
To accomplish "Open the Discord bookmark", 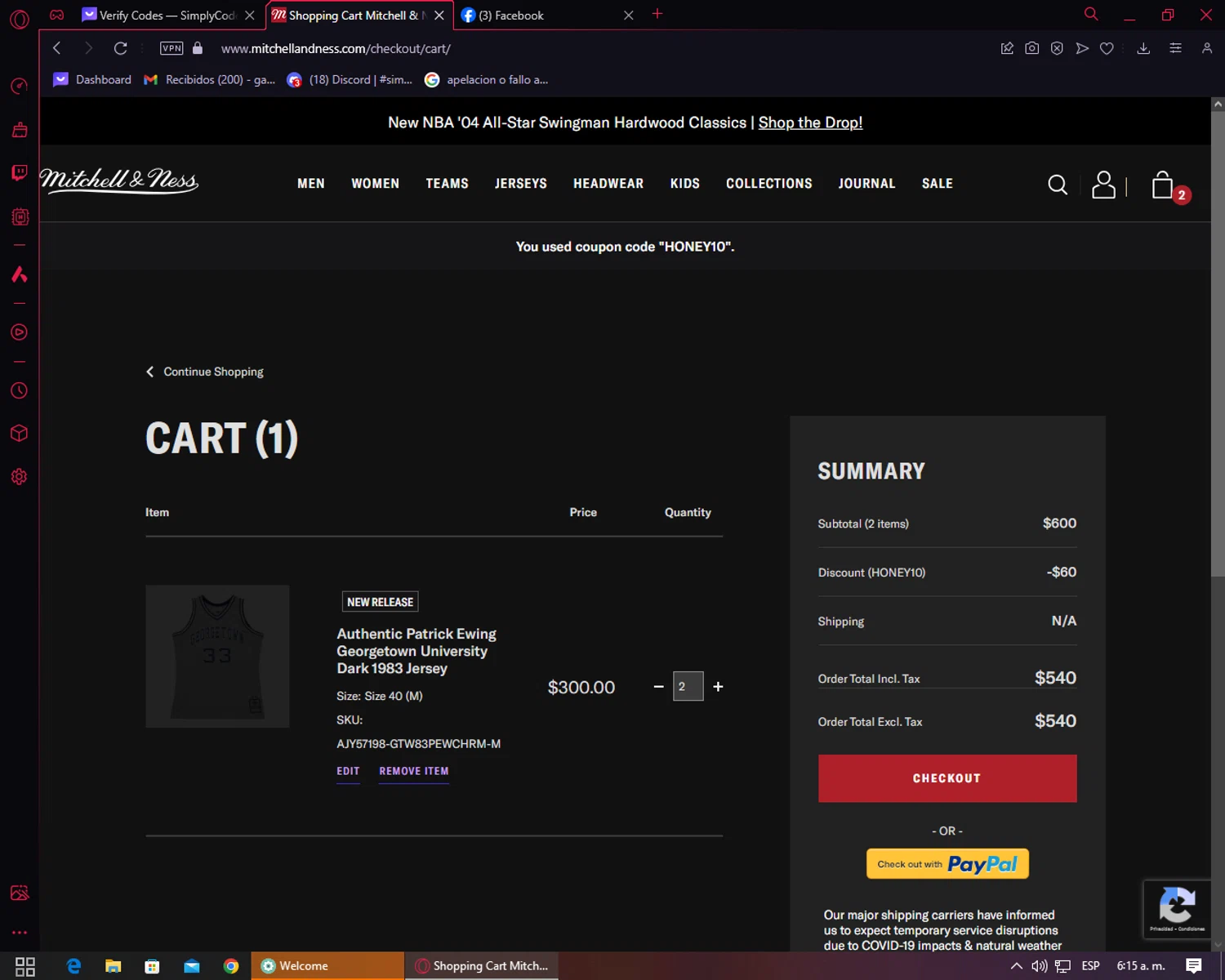I will pos(350,79).
